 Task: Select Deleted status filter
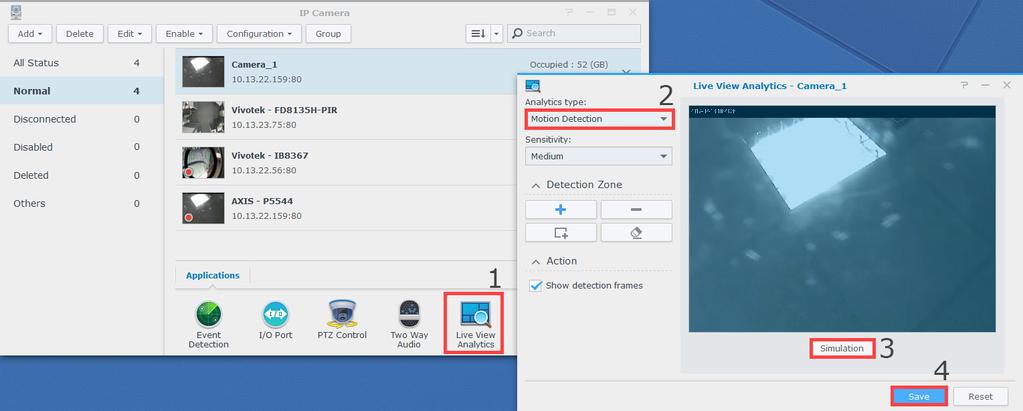(x=82, y=175)
